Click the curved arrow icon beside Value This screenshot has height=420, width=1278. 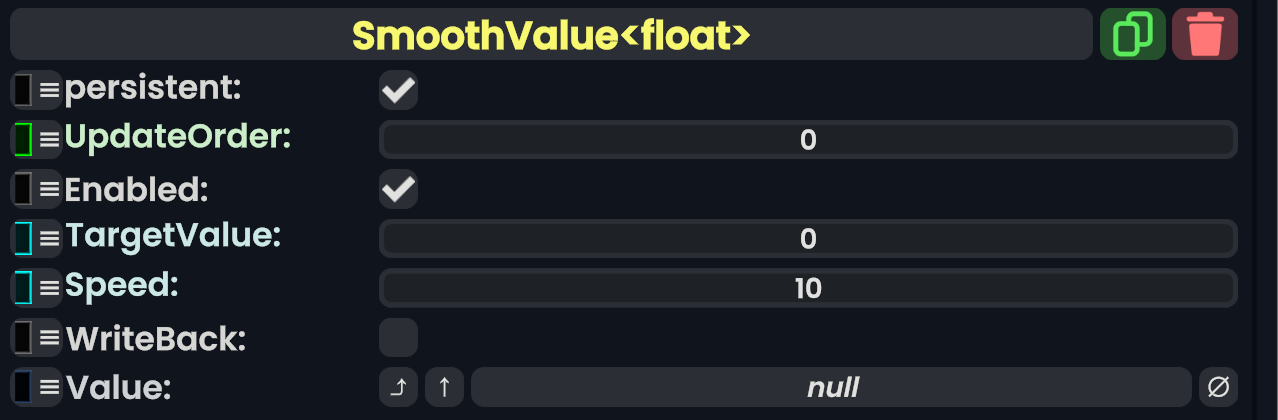(398, 387)
